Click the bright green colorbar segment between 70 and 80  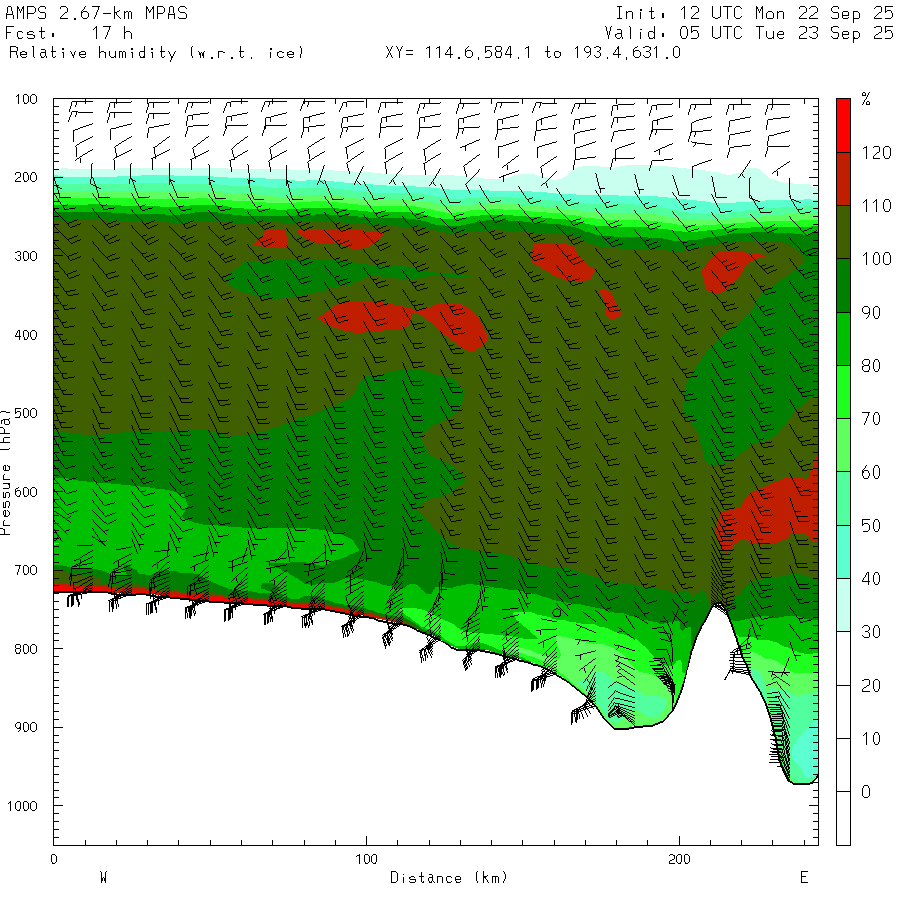pyautogui.click(x=843, y=392)
